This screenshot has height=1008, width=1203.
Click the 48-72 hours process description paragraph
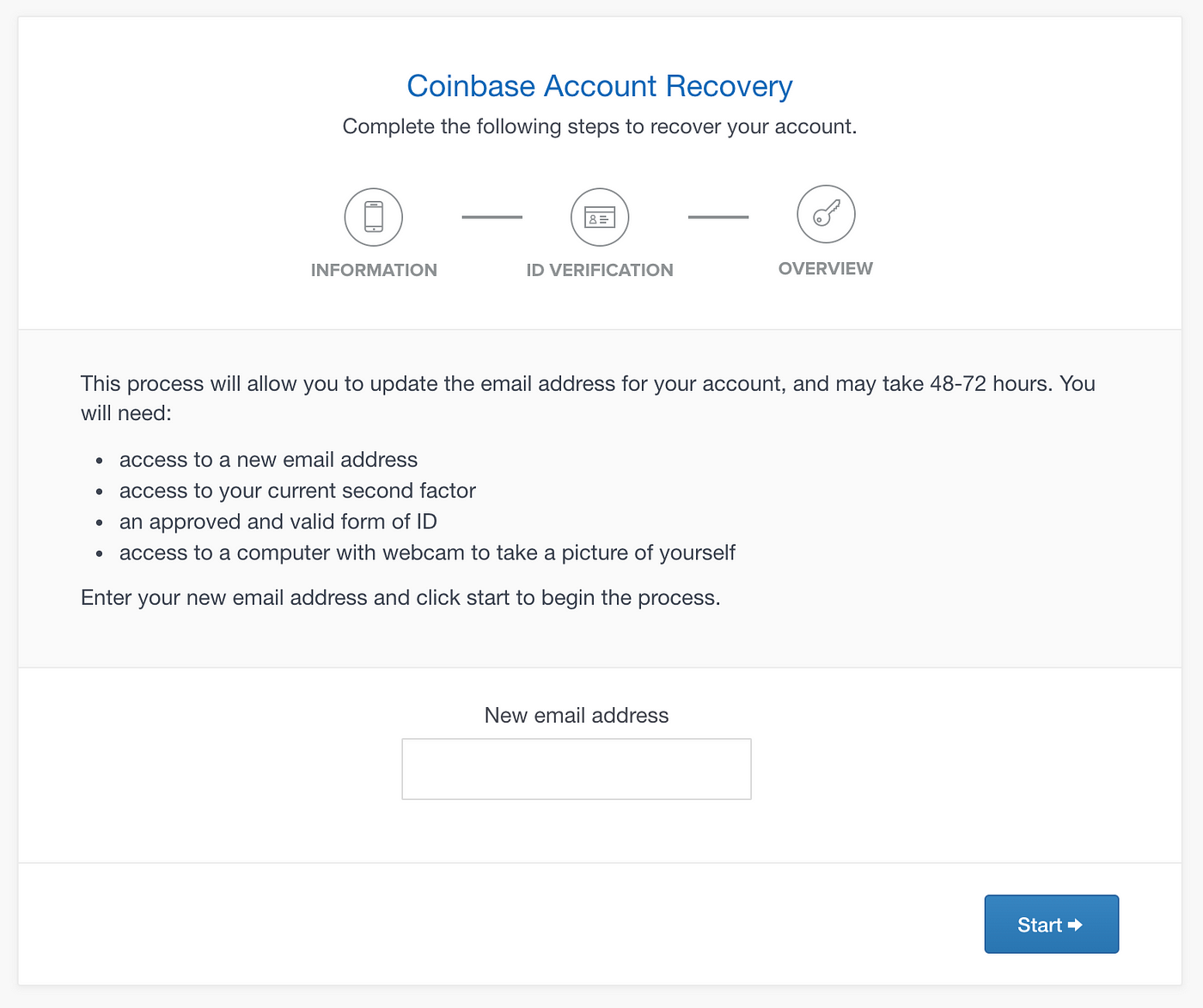pyautogui.click(x=589, y=398)
